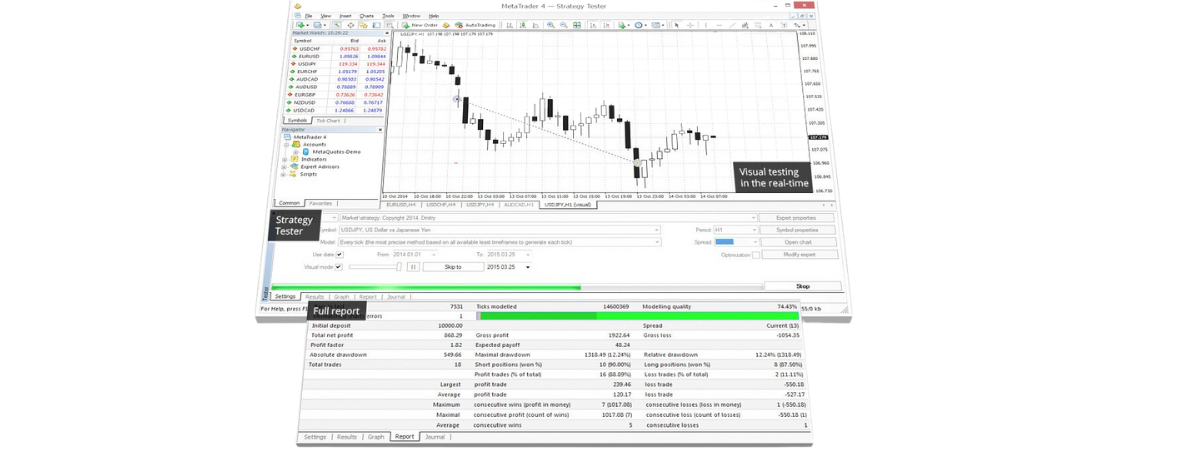Select the crosshair tool
The width and height of the screenshot is (1181, 472).
pos(690,25)
